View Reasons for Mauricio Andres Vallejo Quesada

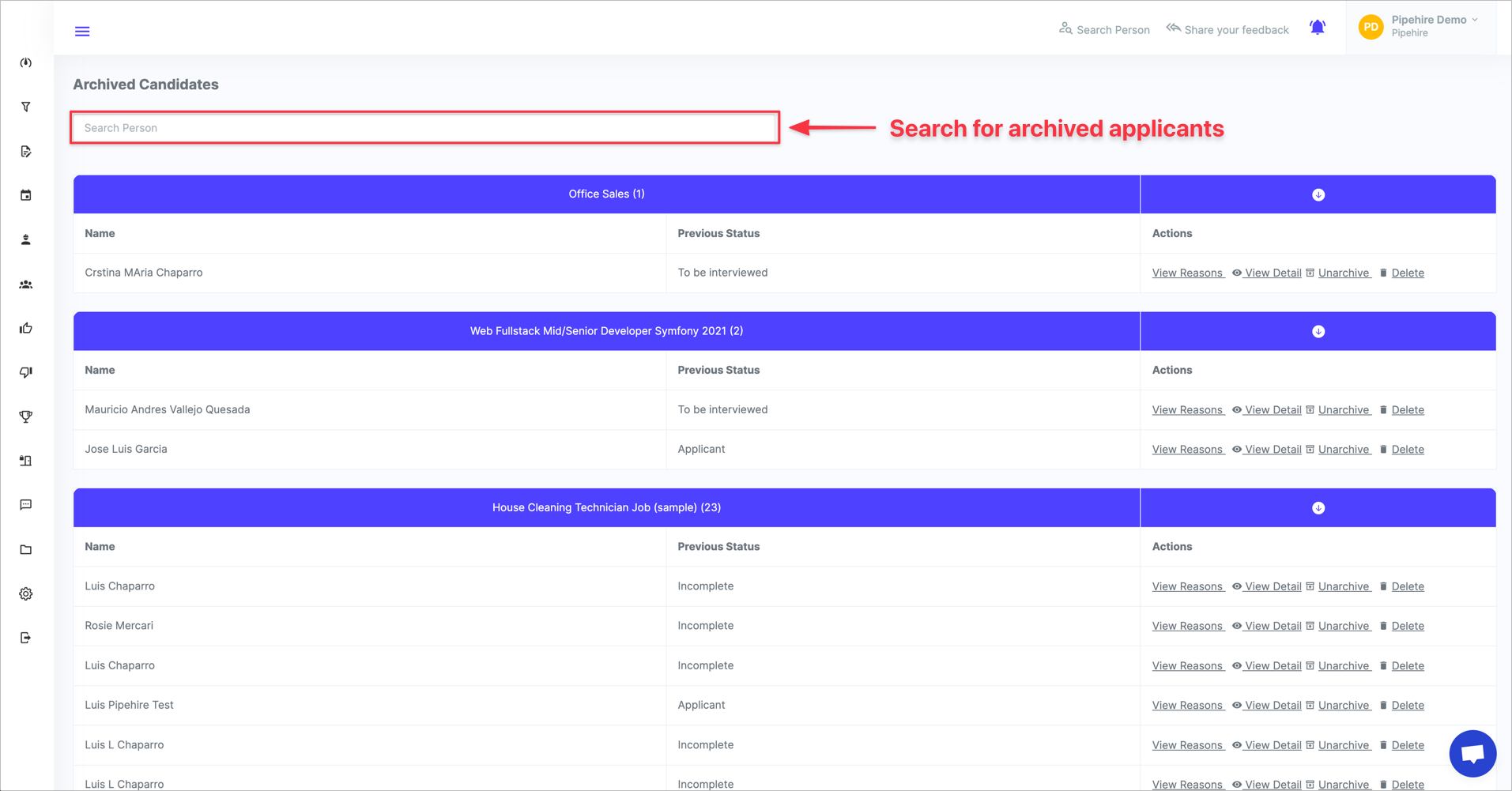pyautogui.click(x=1188, y=410)
